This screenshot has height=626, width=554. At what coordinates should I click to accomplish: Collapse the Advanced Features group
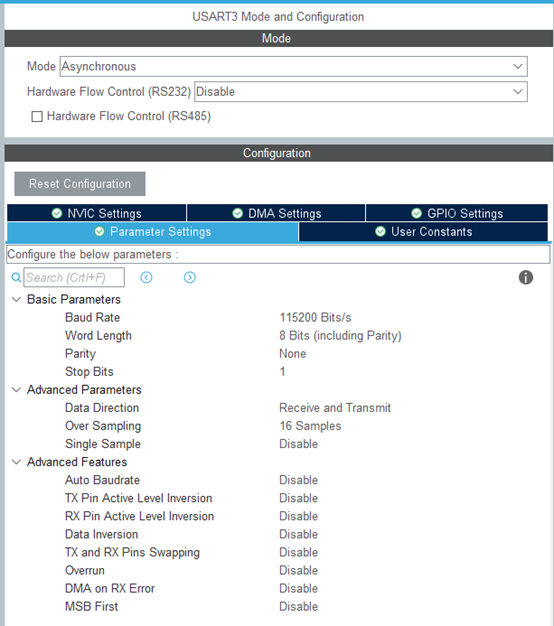16,462
